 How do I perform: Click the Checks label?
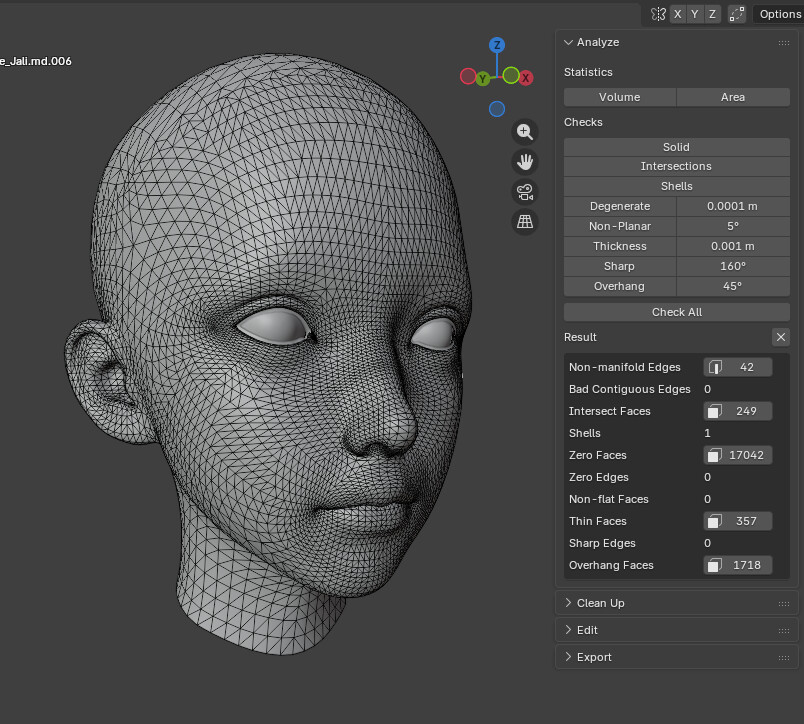[x=583, y=122]
